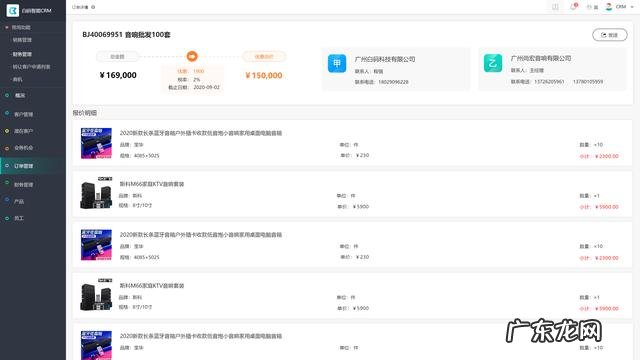Open 销售管理 under 常用功能
The image size is (640, 360).
click(22, 40)
